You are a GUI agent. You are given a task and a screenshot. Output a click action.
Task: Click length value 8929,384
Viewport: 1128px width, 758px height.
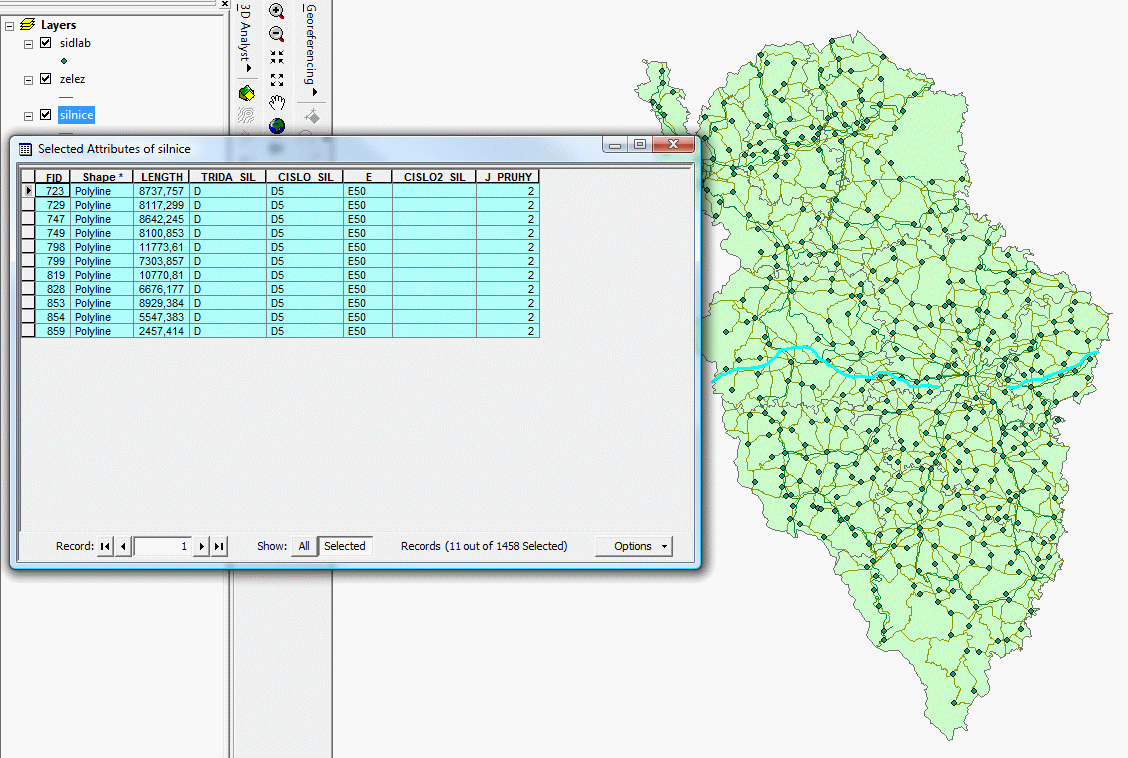tap(161, 303)
